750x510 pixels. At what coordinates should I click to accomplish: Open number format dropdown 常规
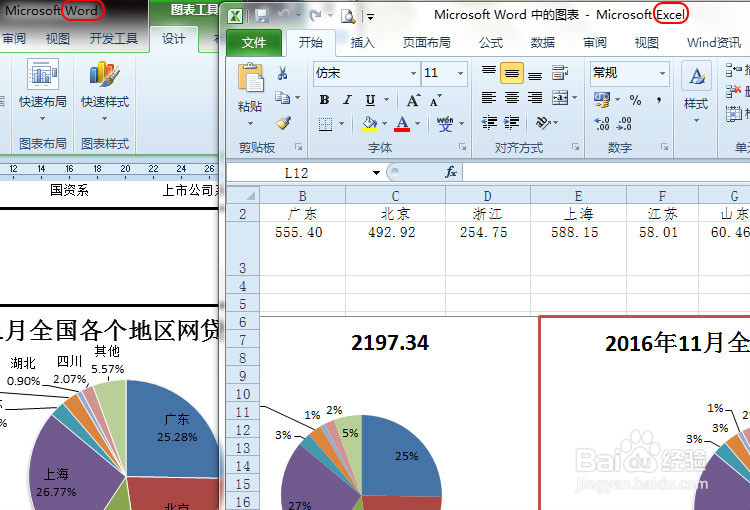point(662,73)
